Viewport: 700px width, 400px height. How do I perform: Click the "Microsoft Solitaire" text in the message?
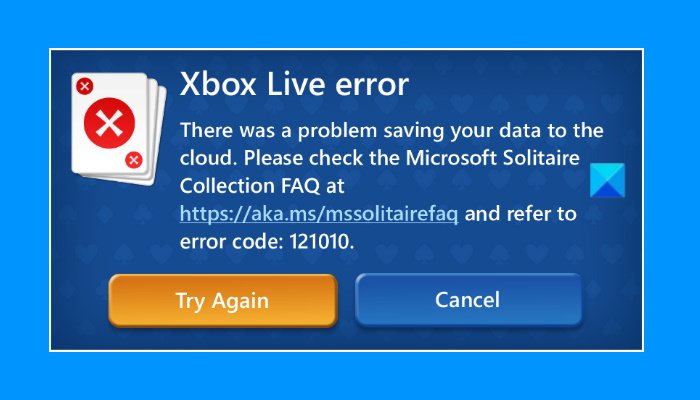(x=493, y=158)
